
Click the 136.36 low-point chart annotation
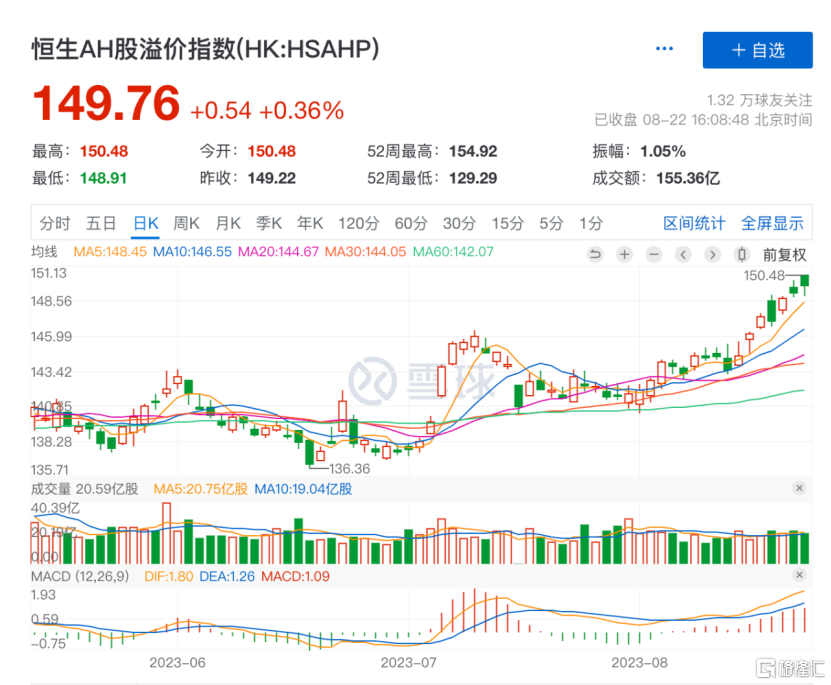[350, 469]
